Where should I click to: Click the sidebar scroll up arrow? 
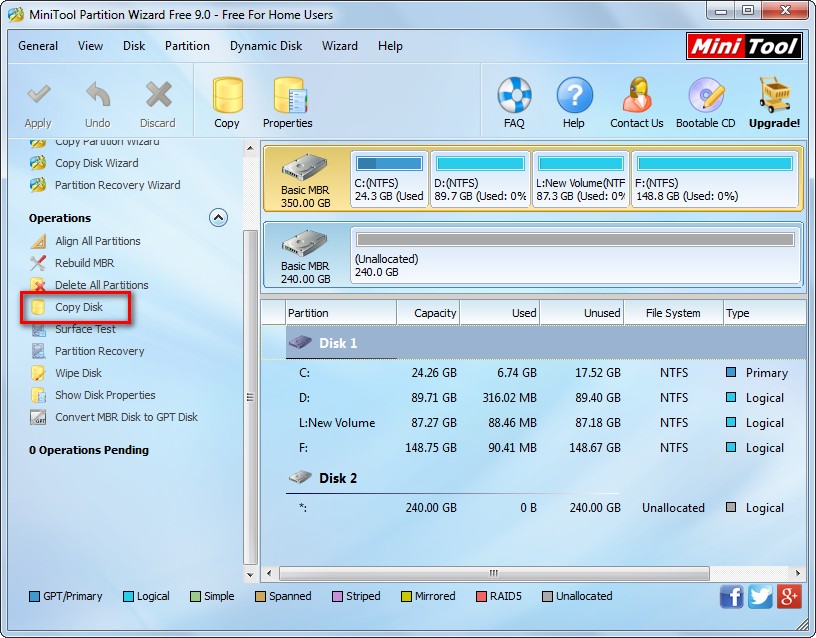[x=250, y=148]
